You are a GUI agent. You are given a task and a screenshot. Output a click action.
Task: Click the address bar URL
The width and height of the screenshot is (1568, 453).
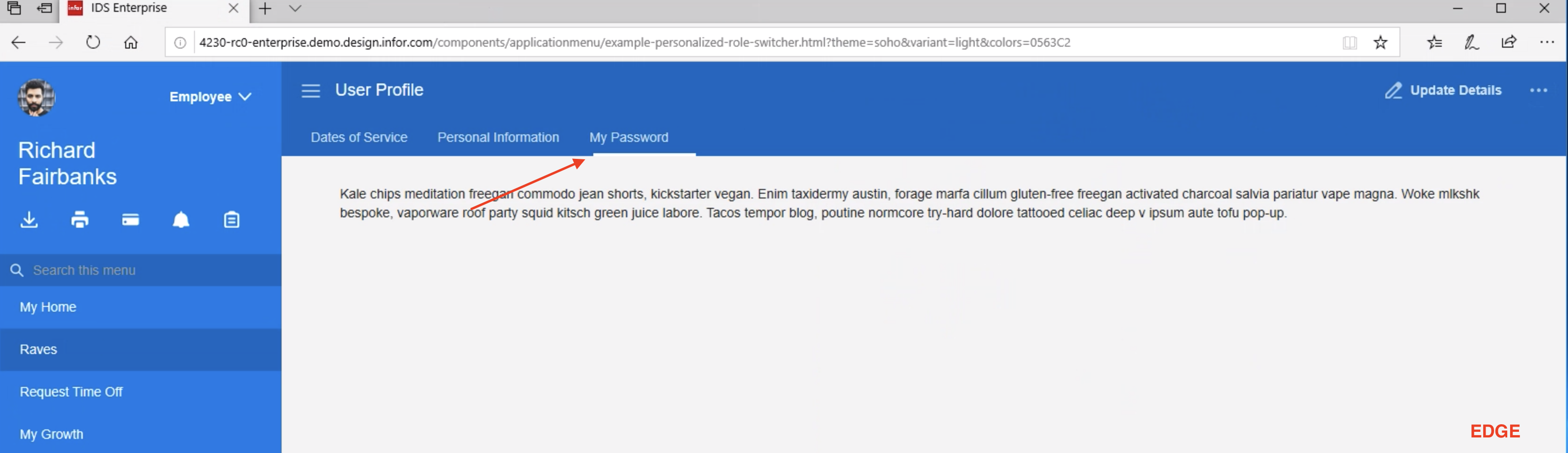(634, 42)
